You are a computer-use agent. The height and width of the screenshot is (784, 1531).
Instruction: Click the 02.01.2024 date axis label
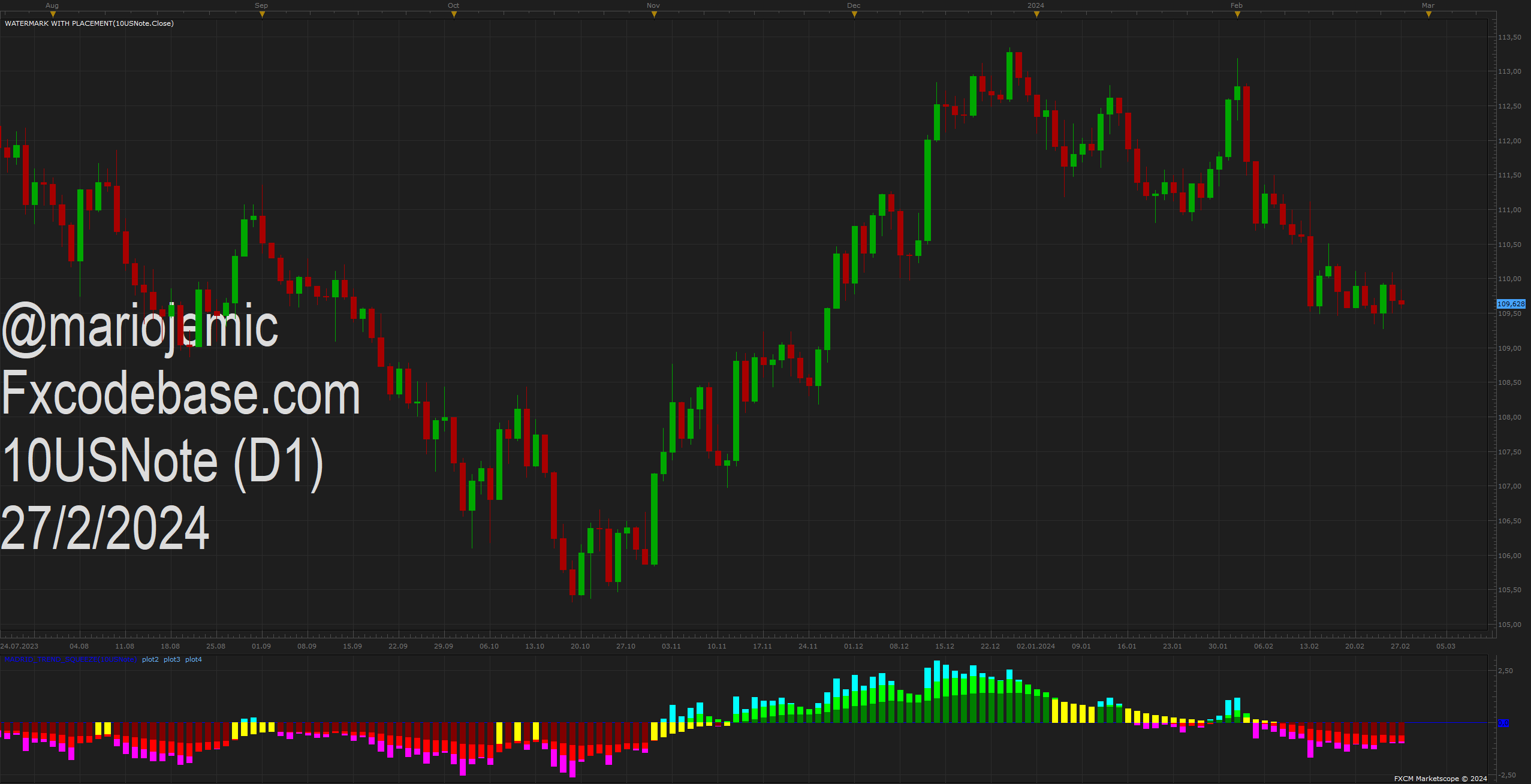tap(1036, 646)
